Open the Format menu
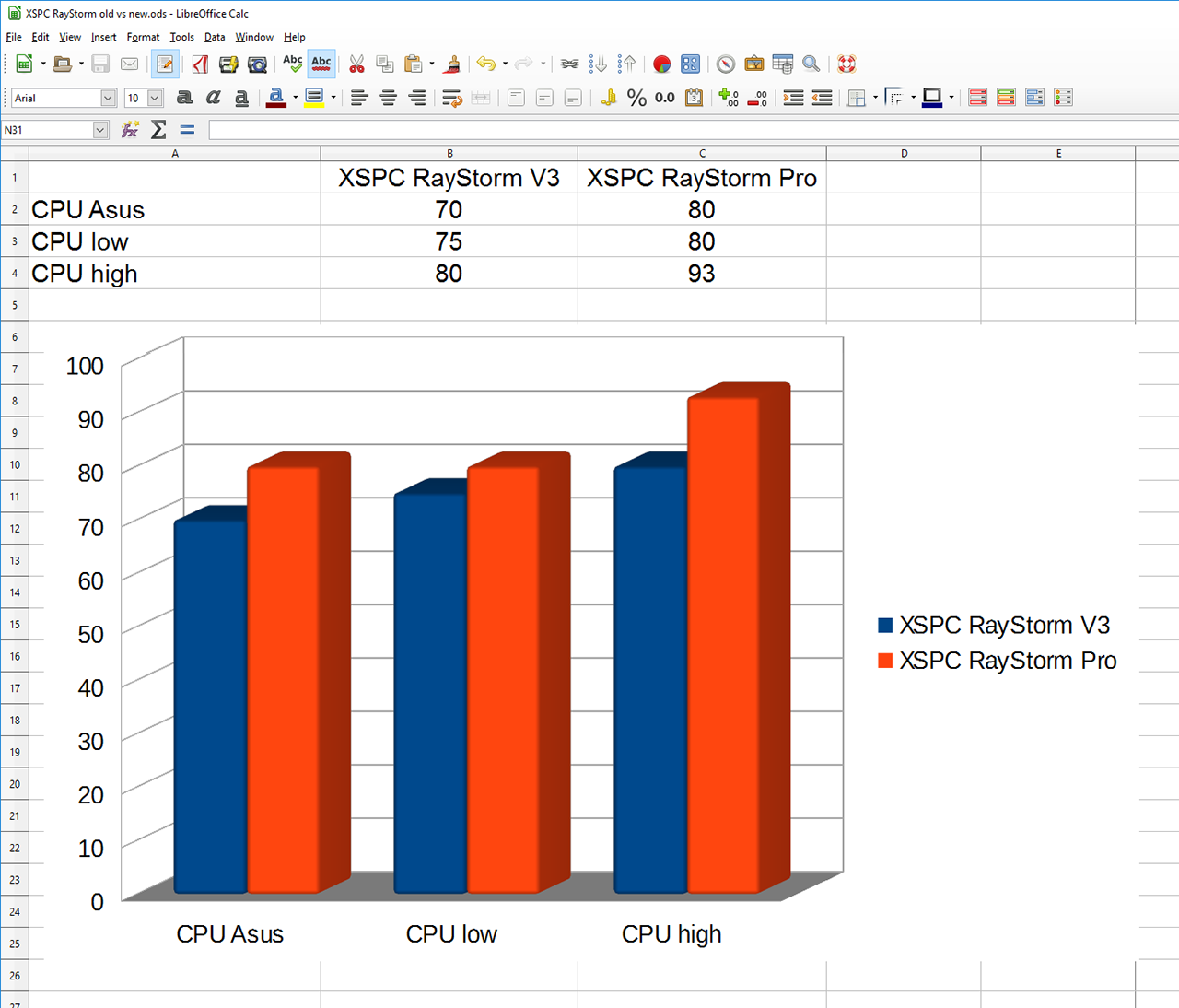The height and width of the screenshot is (1008, 1179). tap(143, 37)
